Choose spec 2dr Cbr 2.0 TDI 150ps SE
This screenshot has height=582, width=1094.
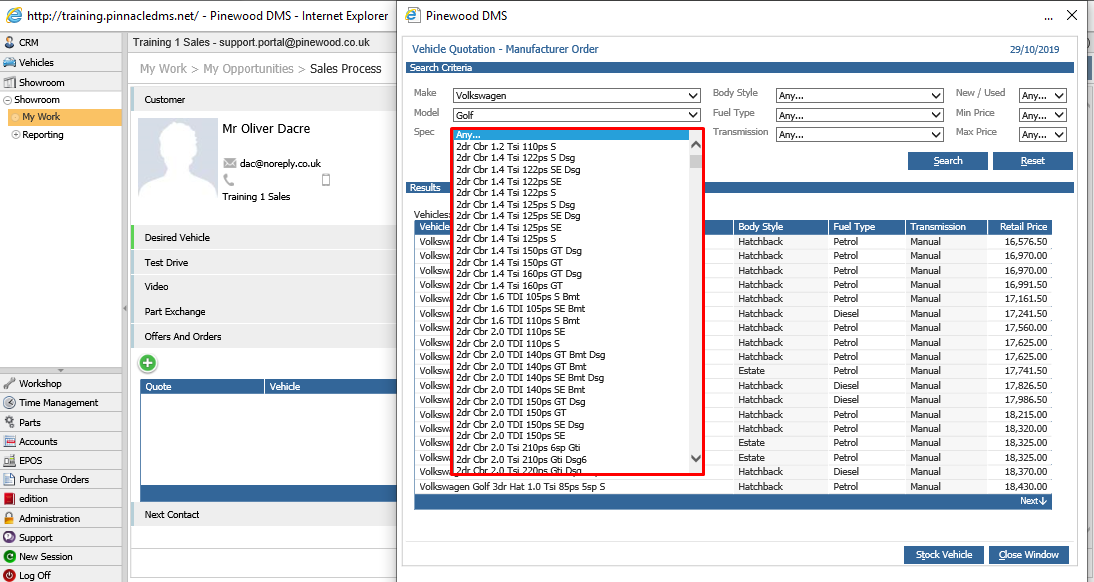[571, 435]
